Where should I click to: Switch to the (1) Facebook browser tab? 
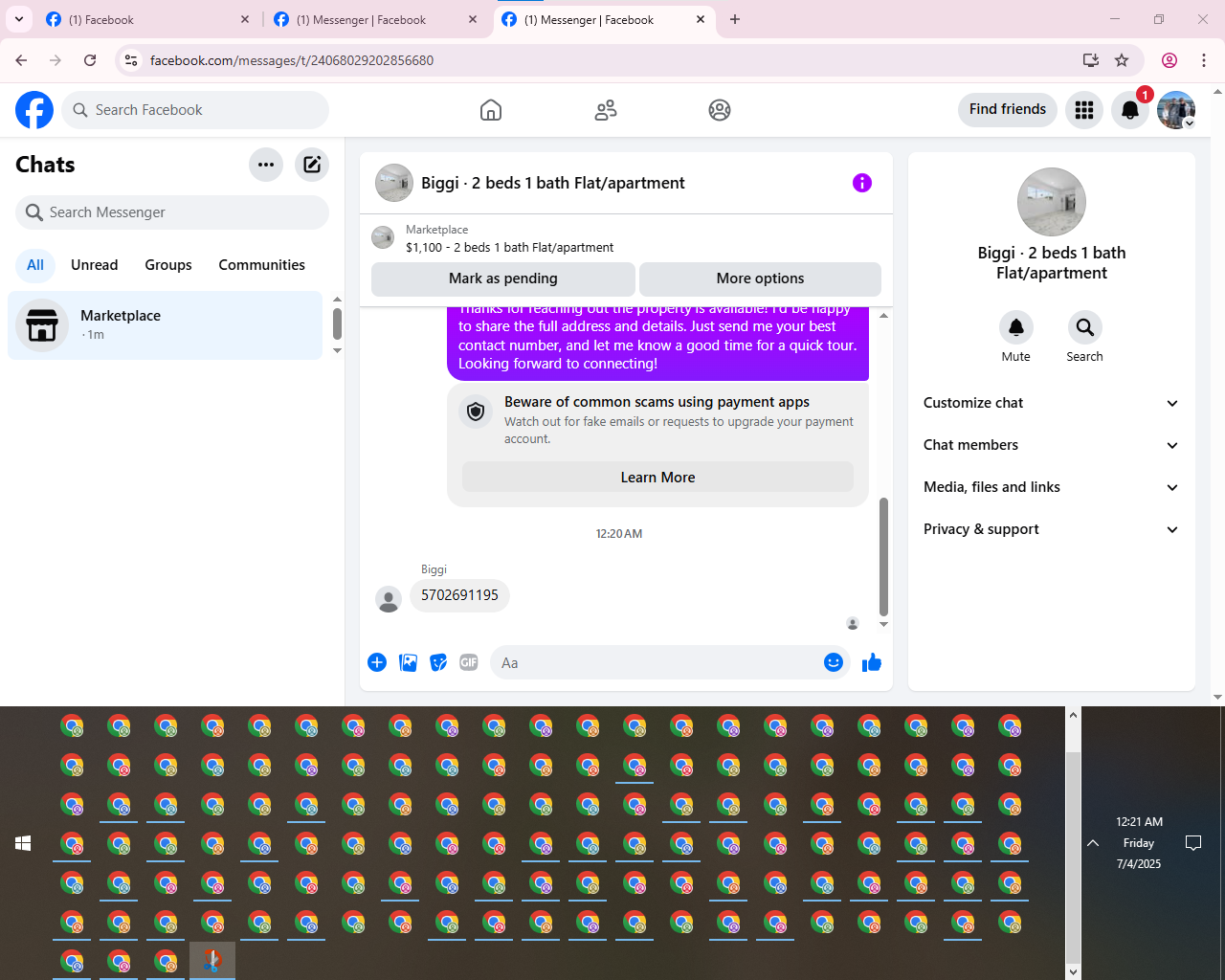[148, 19]
